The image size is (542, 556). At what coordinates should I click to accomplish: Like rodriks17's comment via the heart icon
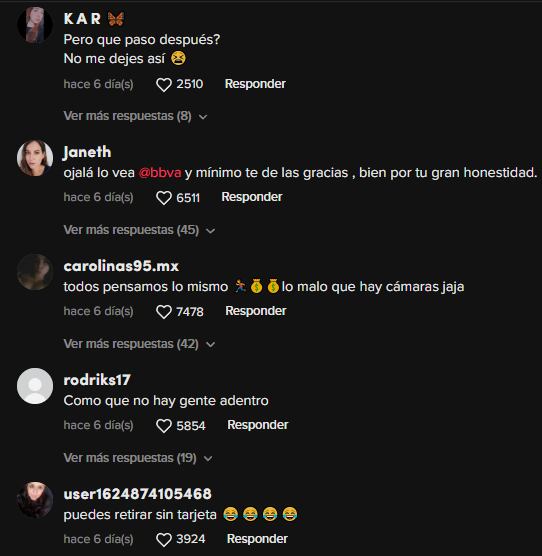pyautogui.click(x=164, y=426)
